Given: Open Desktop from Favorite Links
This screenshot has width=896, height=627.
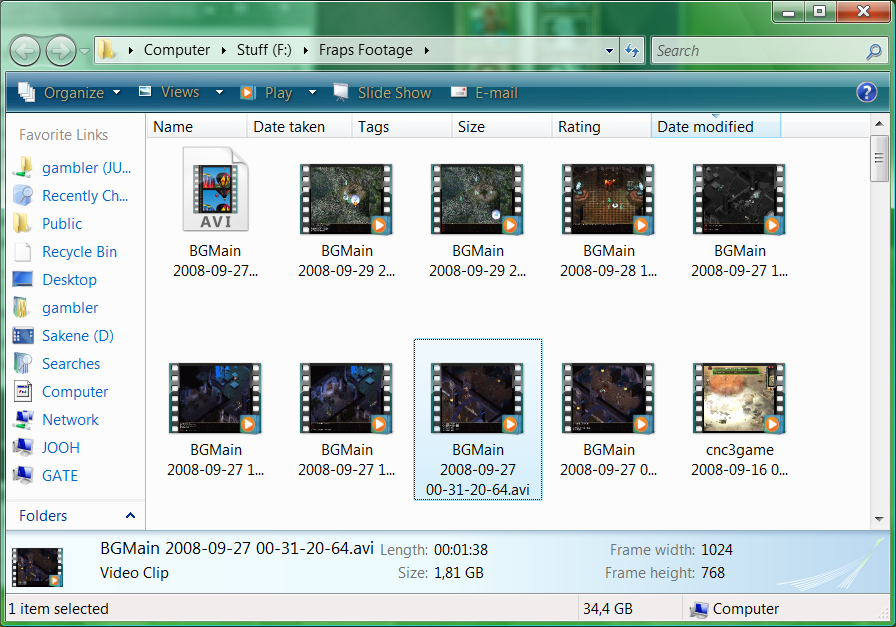Looking at the screenshot, I should point(55,279).
